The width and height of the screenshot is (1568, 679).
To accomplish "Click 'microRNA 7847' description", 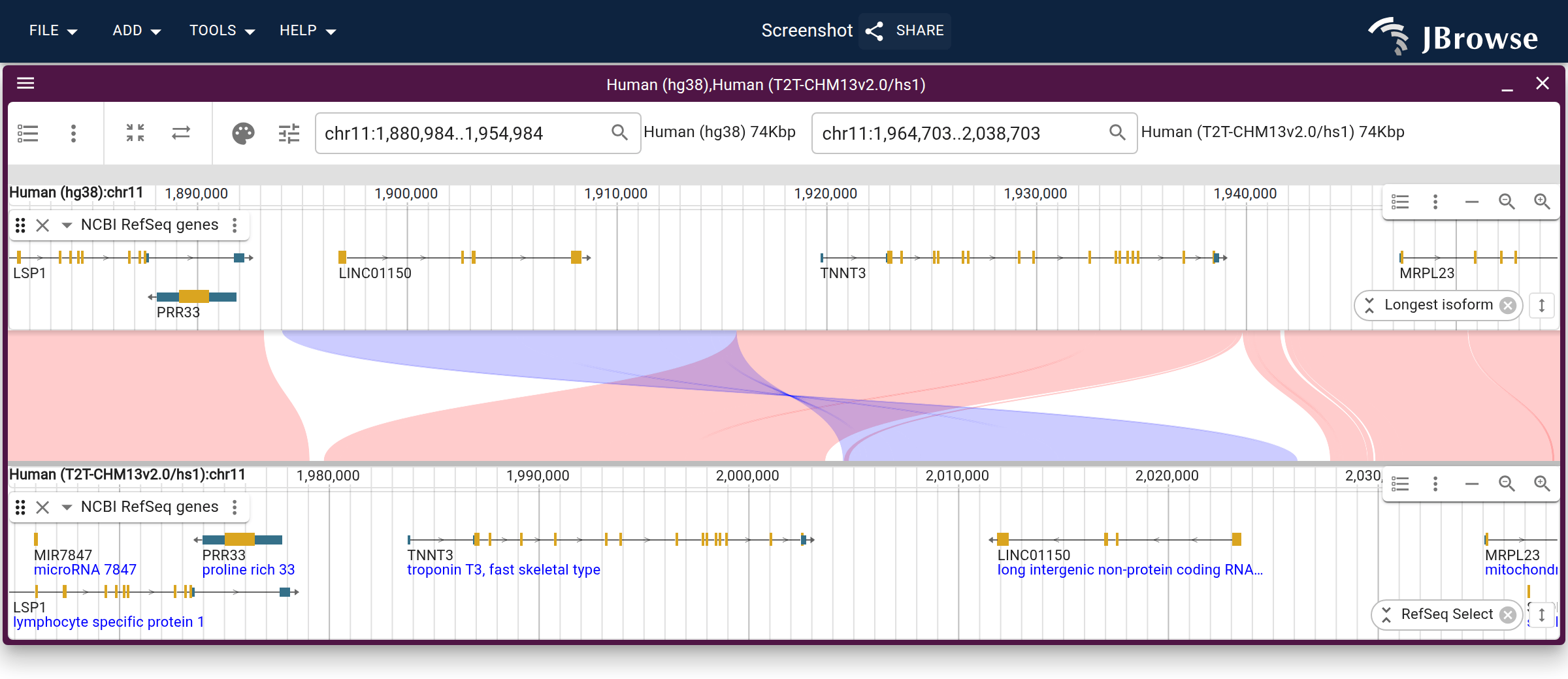I will coord(85,570).
